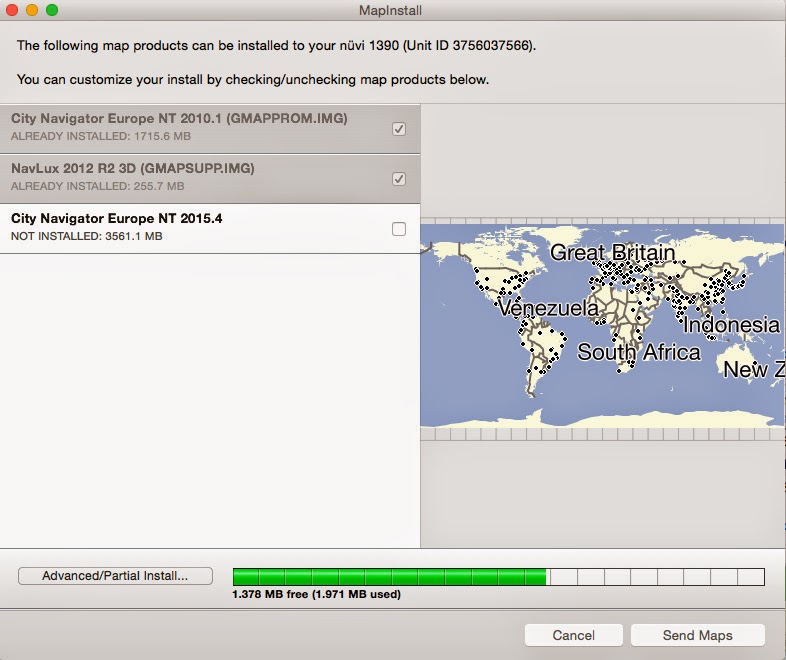Click the Great Britain label on map
The height and width of the screenshot is (660, 786).
(x=613, y=252)
